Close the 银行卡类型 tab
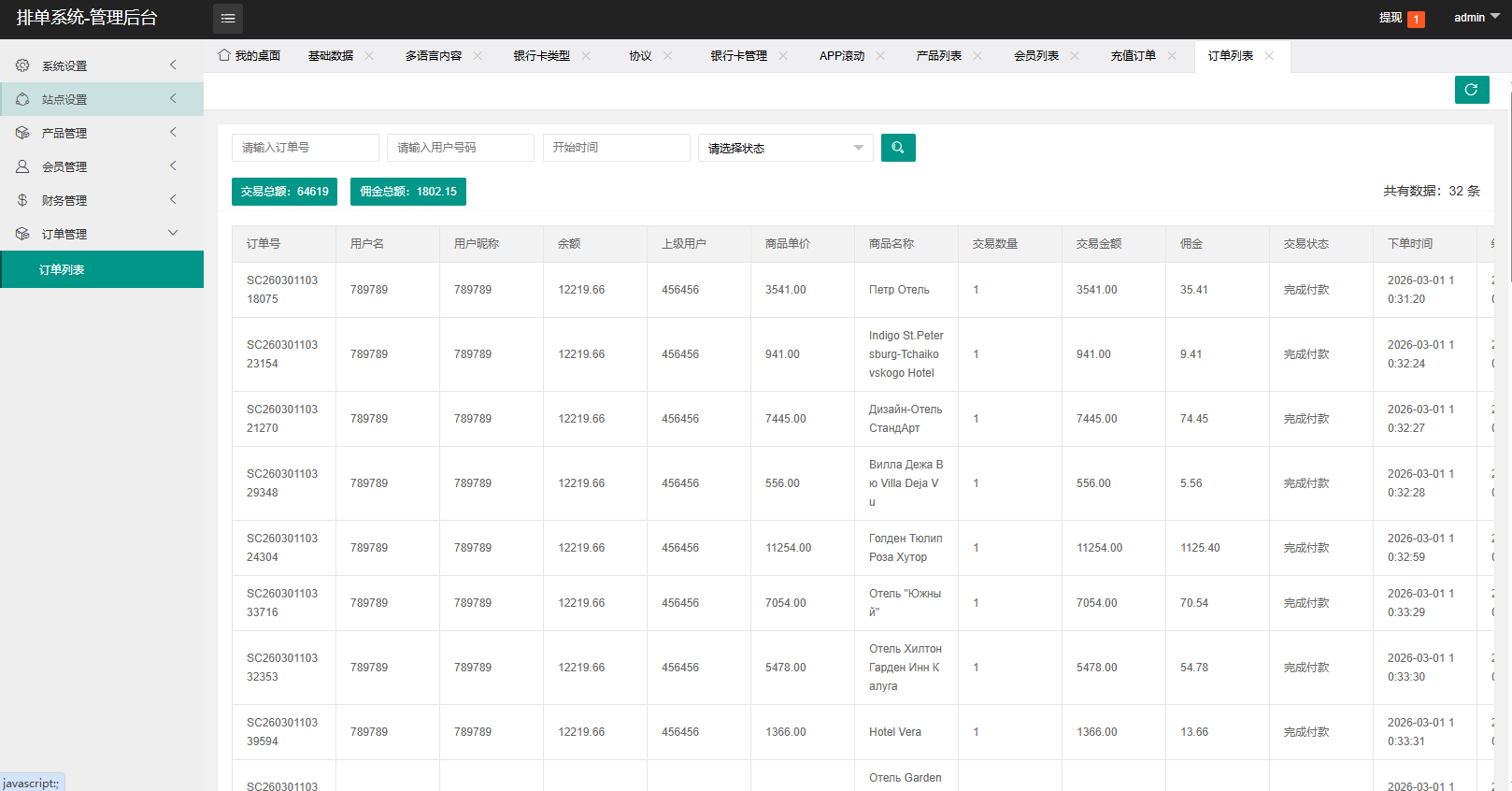 [586, 56]
